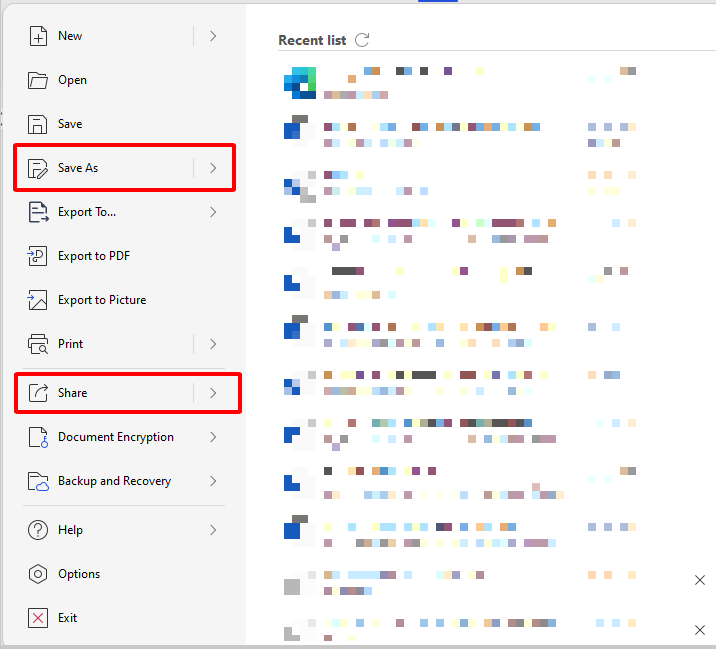The width and height of the screenshot is (716, 649).
Task: Click the Open folder icon
Action: [x=38, y=80]
